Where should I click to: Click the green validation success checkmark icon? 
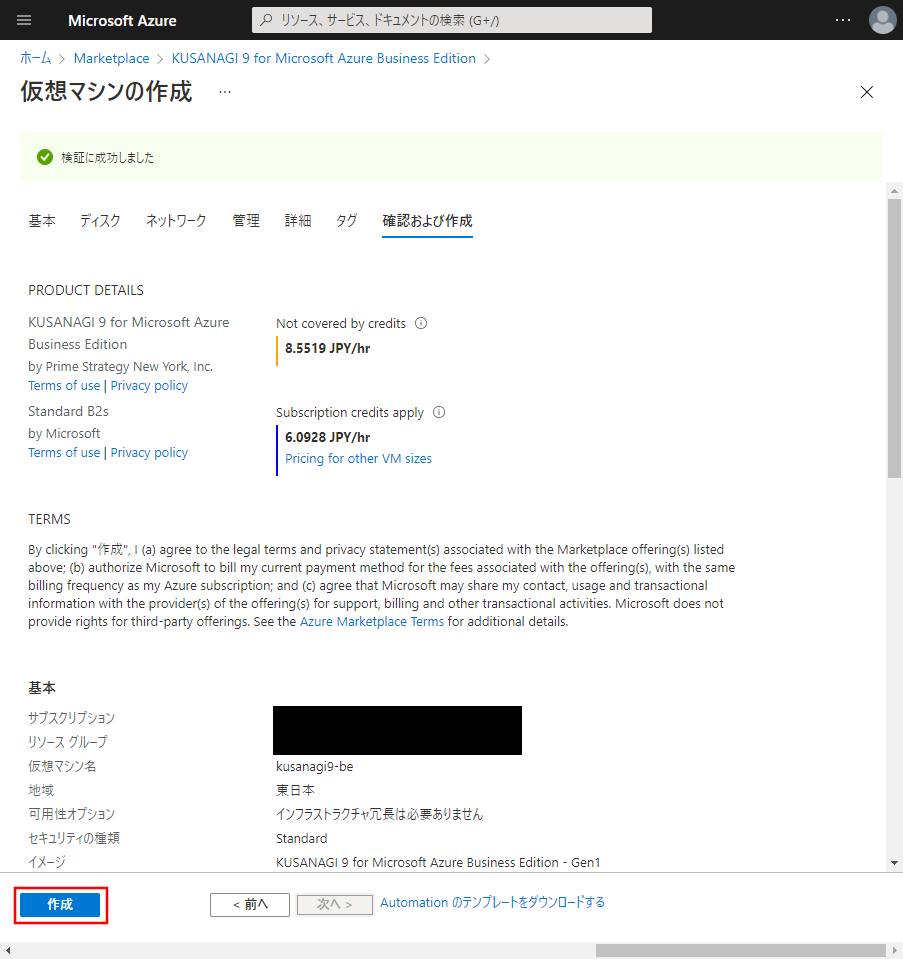(45, 157)
